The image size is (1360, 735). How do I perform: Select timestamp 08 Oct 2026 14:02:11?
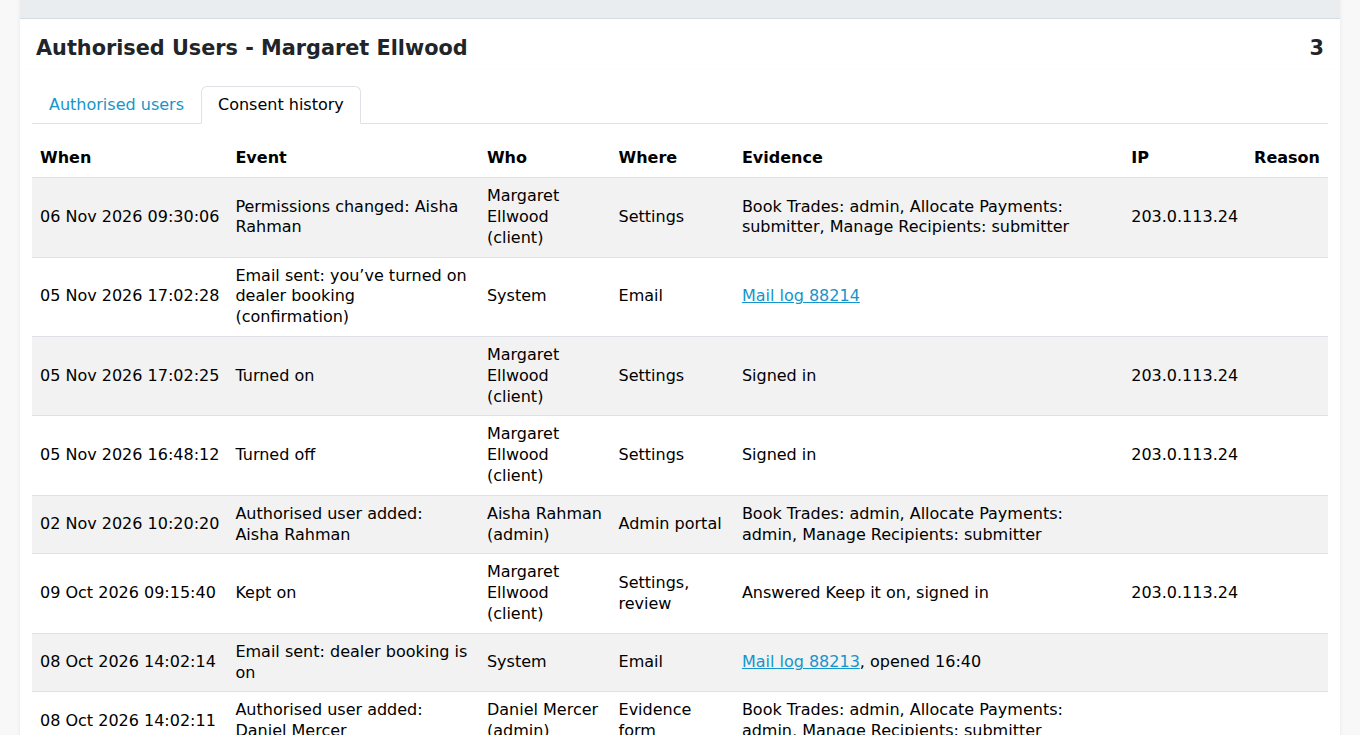pyautogui.click(x=128, y=720)
